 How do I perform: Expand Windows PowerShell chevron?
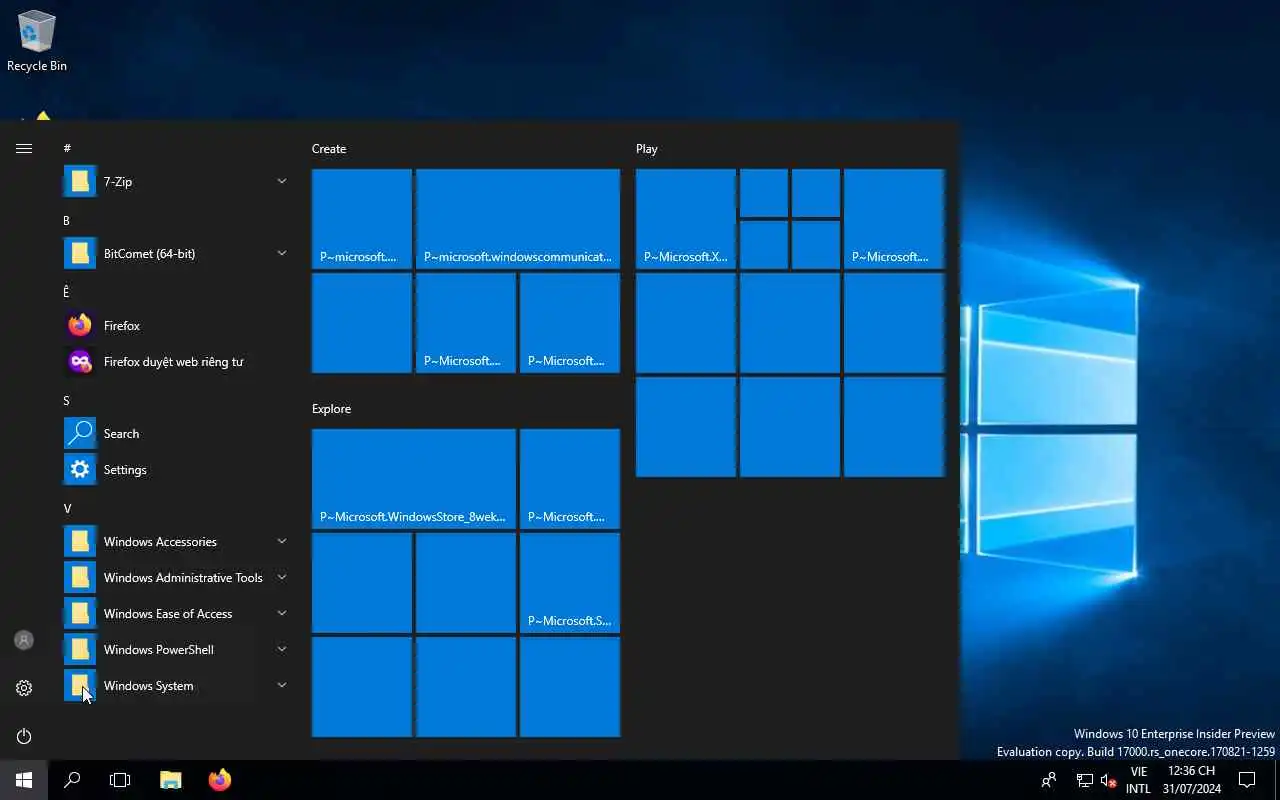[282, 649]
